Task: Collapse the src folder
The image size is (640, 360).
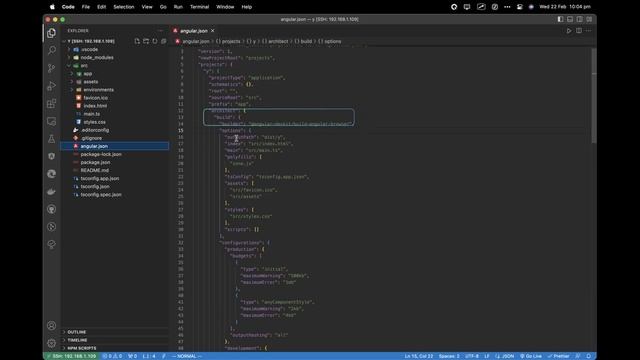Action: pyautogui.click(x=115, y=66)
